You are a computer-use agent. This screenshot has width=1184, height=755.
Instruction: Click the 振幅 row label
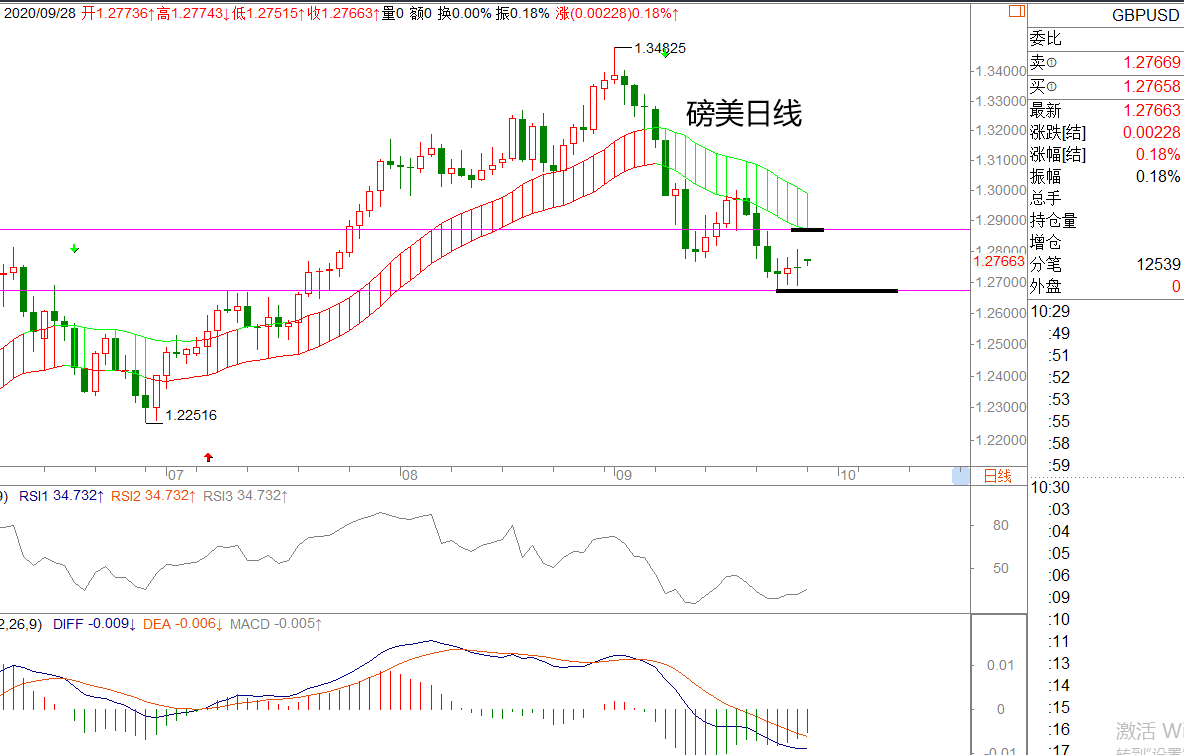pyautogui.click(x=1046, y=176)
